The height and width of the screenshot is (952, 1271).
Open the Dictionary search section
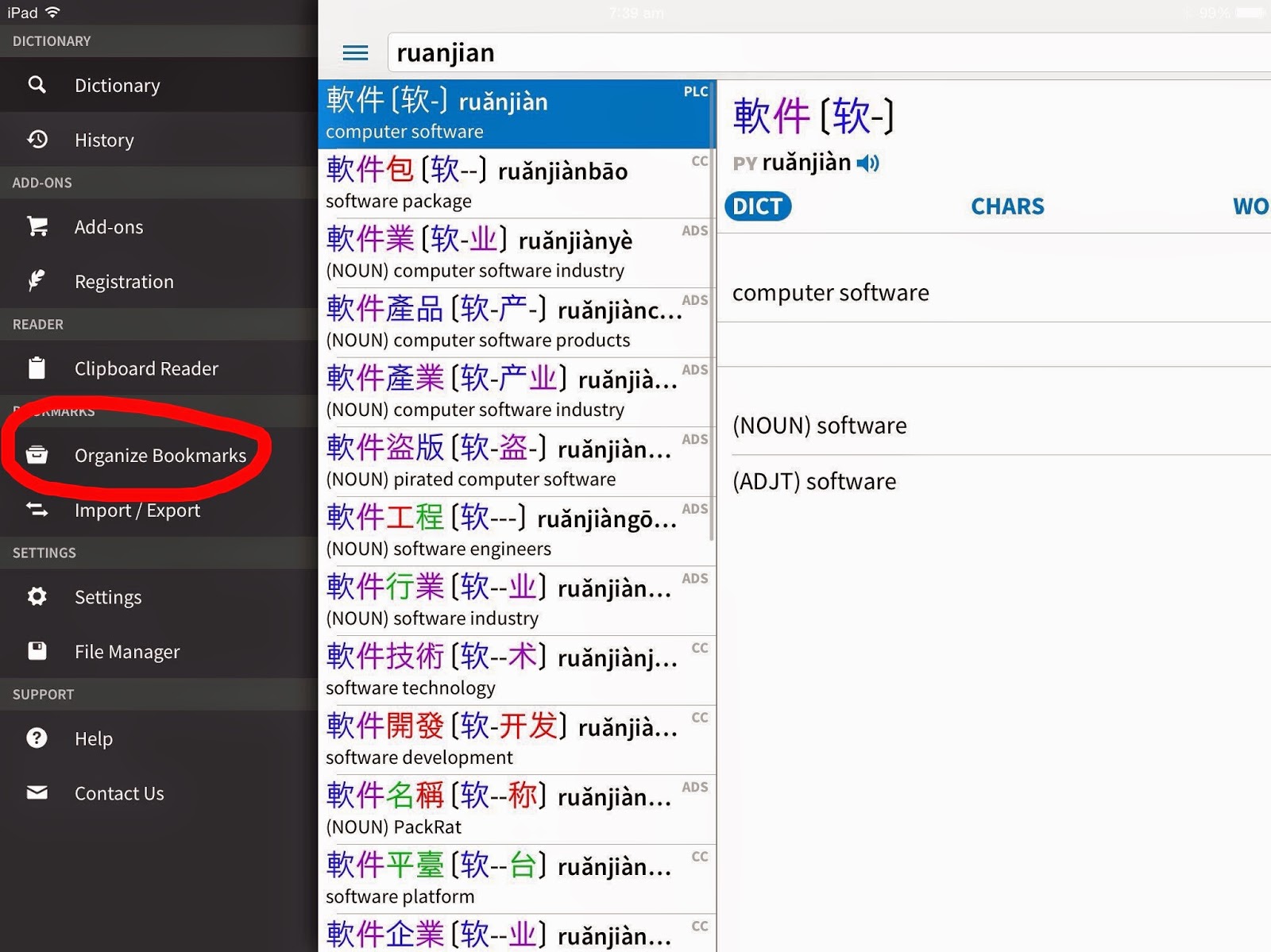[x=117, y=85]
